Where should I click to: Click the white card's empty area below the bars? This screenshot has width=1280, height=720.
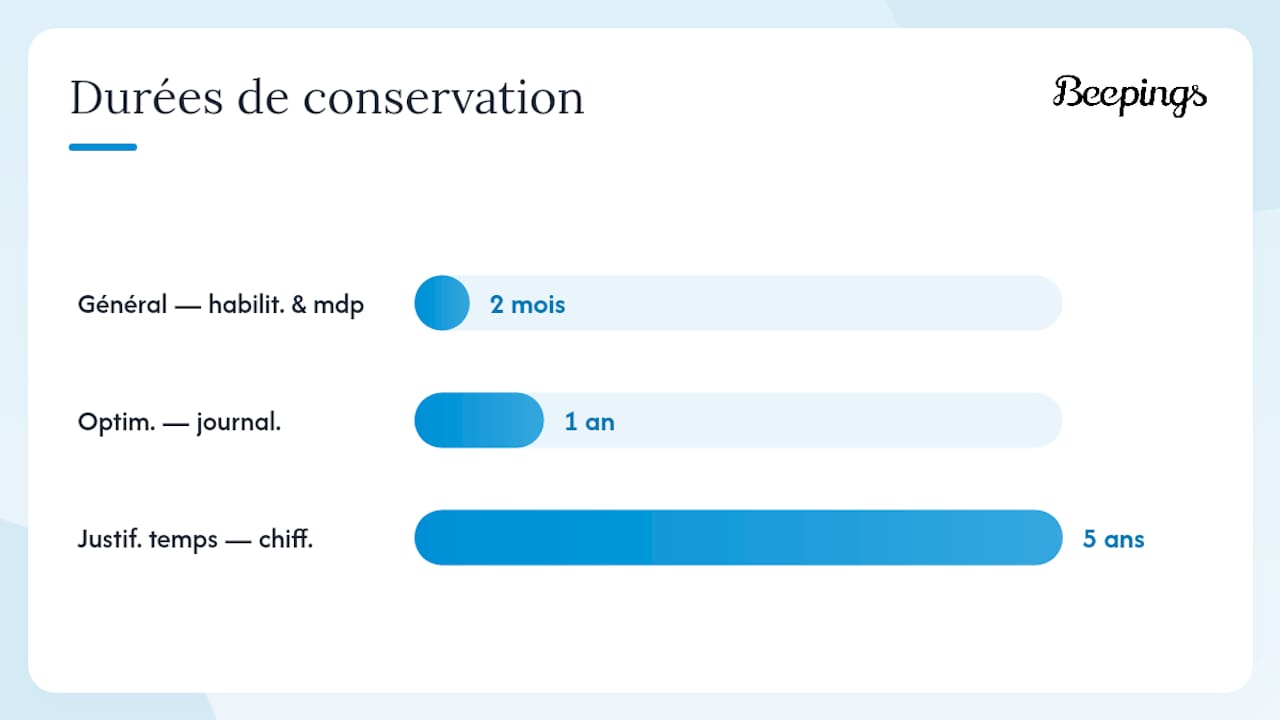(x=640, y=630)
